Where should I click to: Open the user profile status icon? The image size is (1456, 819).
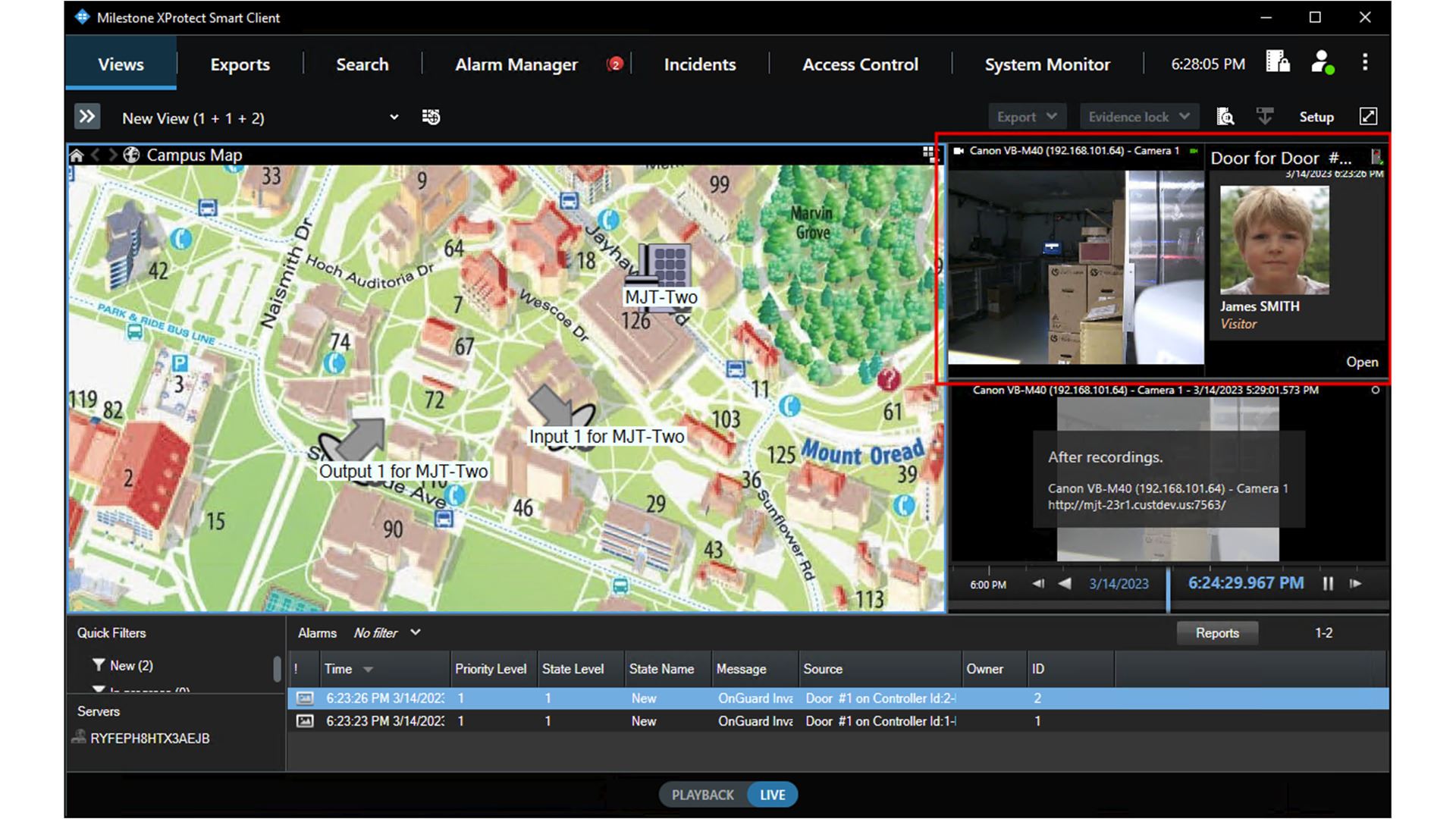click(x=1322, y=61)
